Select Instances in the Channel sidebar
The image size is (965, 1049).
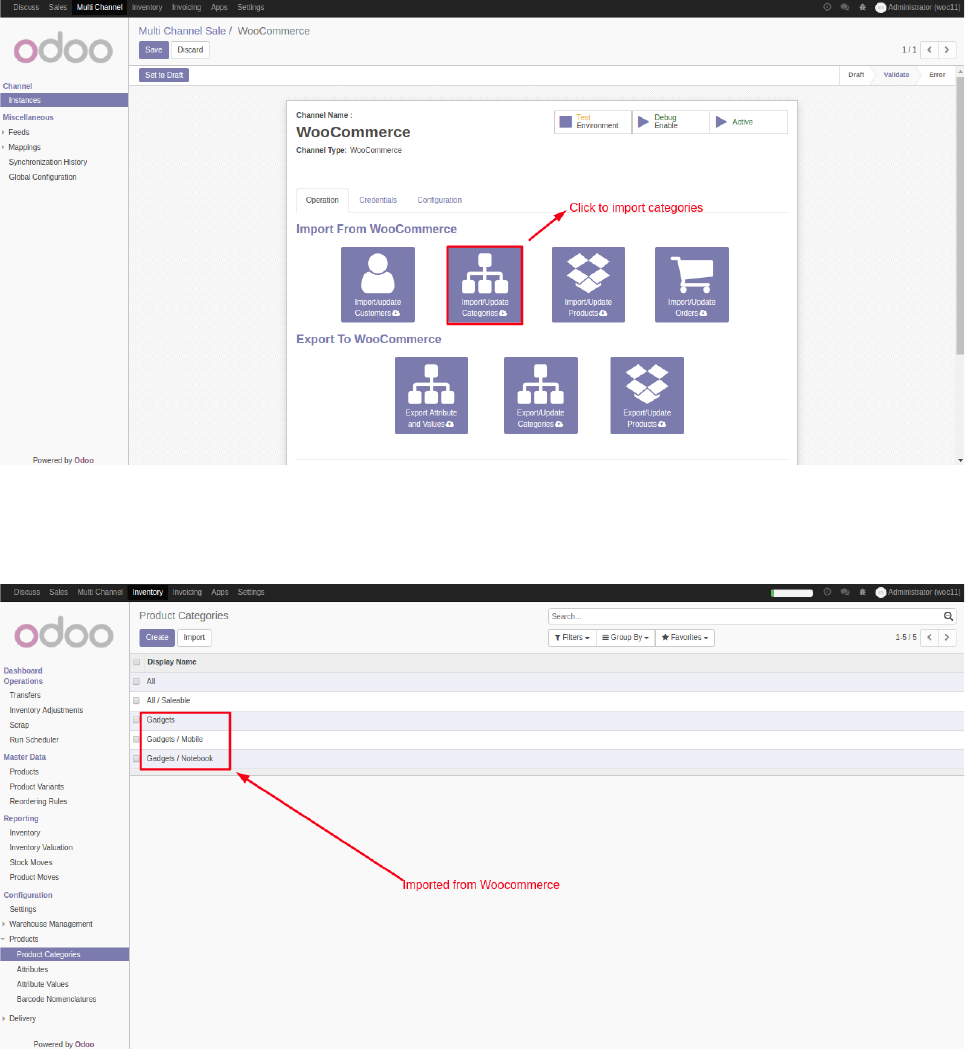64,100
